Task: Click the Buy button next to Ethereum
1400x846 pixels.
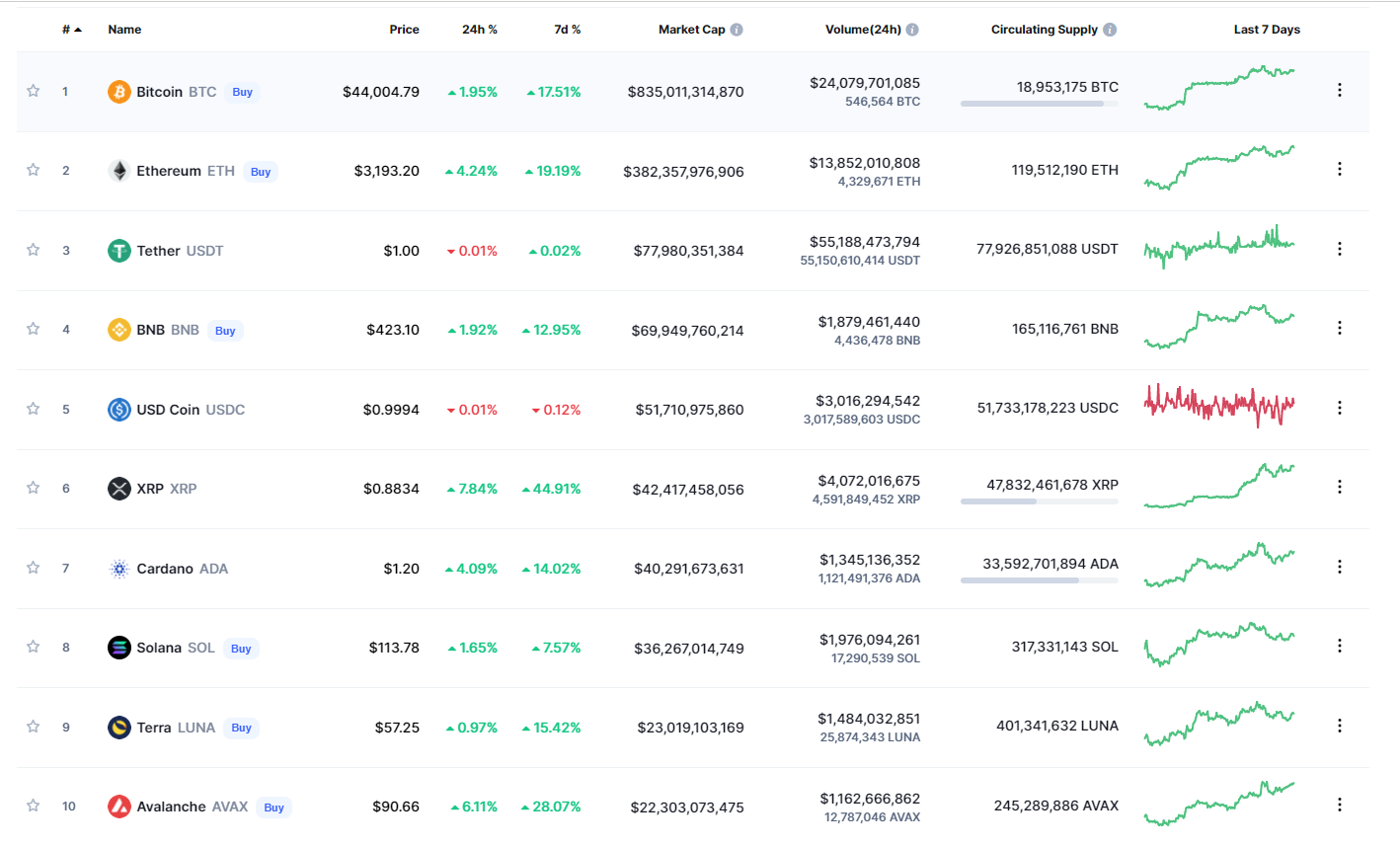Action: coord(260,171)
